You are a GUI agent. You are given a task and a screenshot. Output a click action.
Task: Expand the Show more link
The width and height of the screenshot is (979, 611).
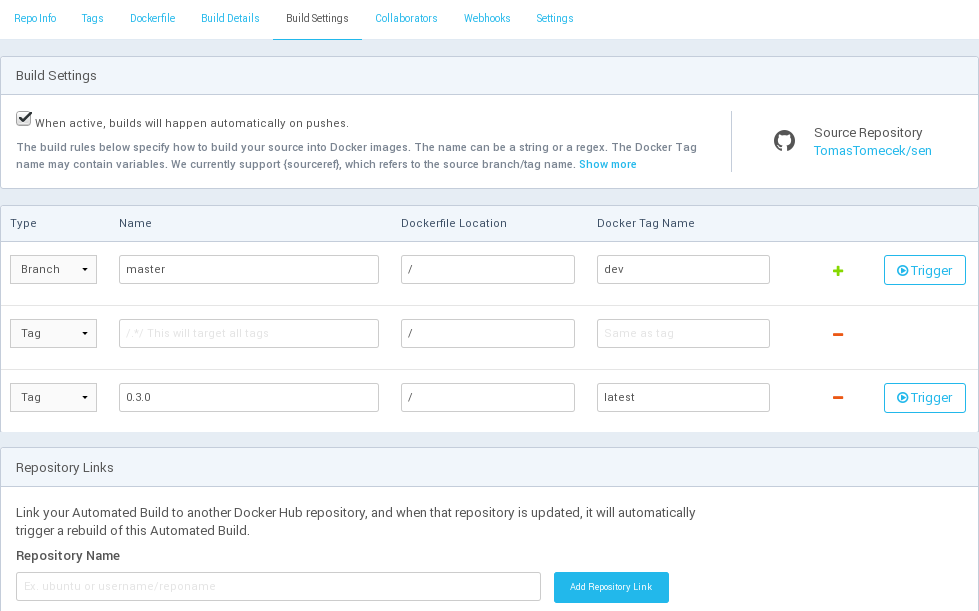[x=608, y=164]
